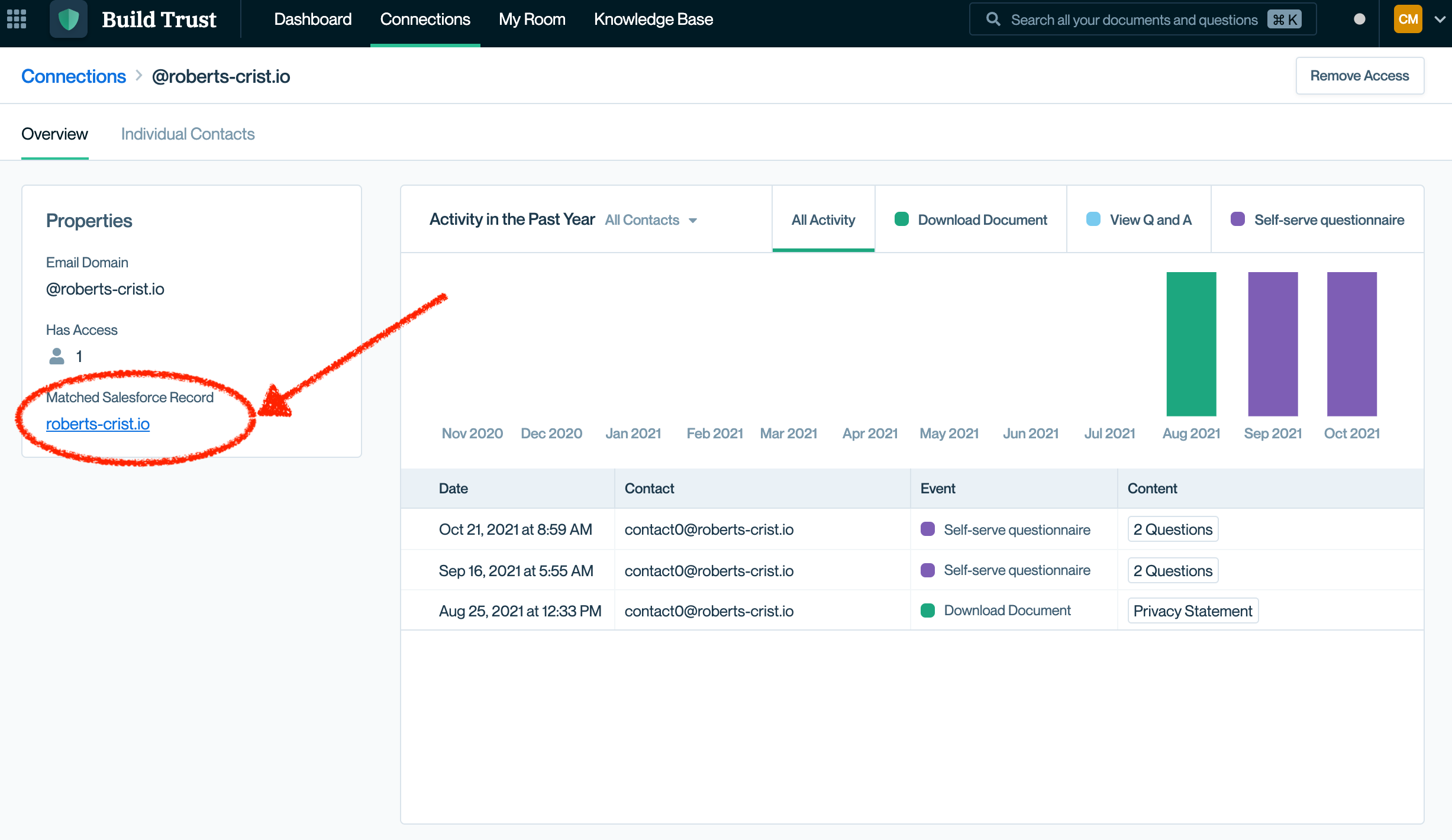The height and width of the screenshot is (840, 1452).
Task: Open the app grid launcher icon
Action: [17, 19]
